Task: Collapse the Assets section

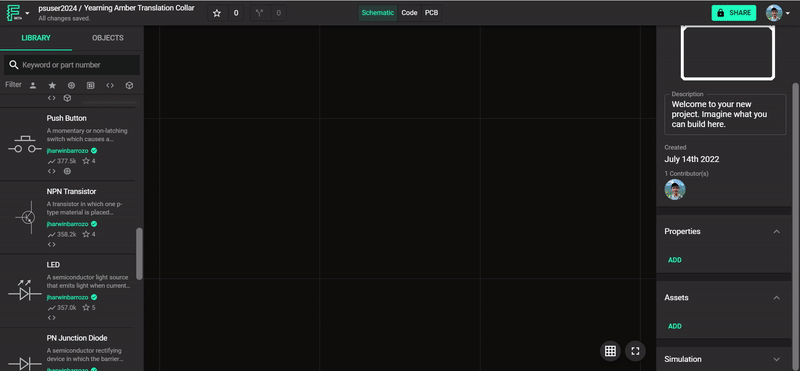Action: click(x=777, y=298)
